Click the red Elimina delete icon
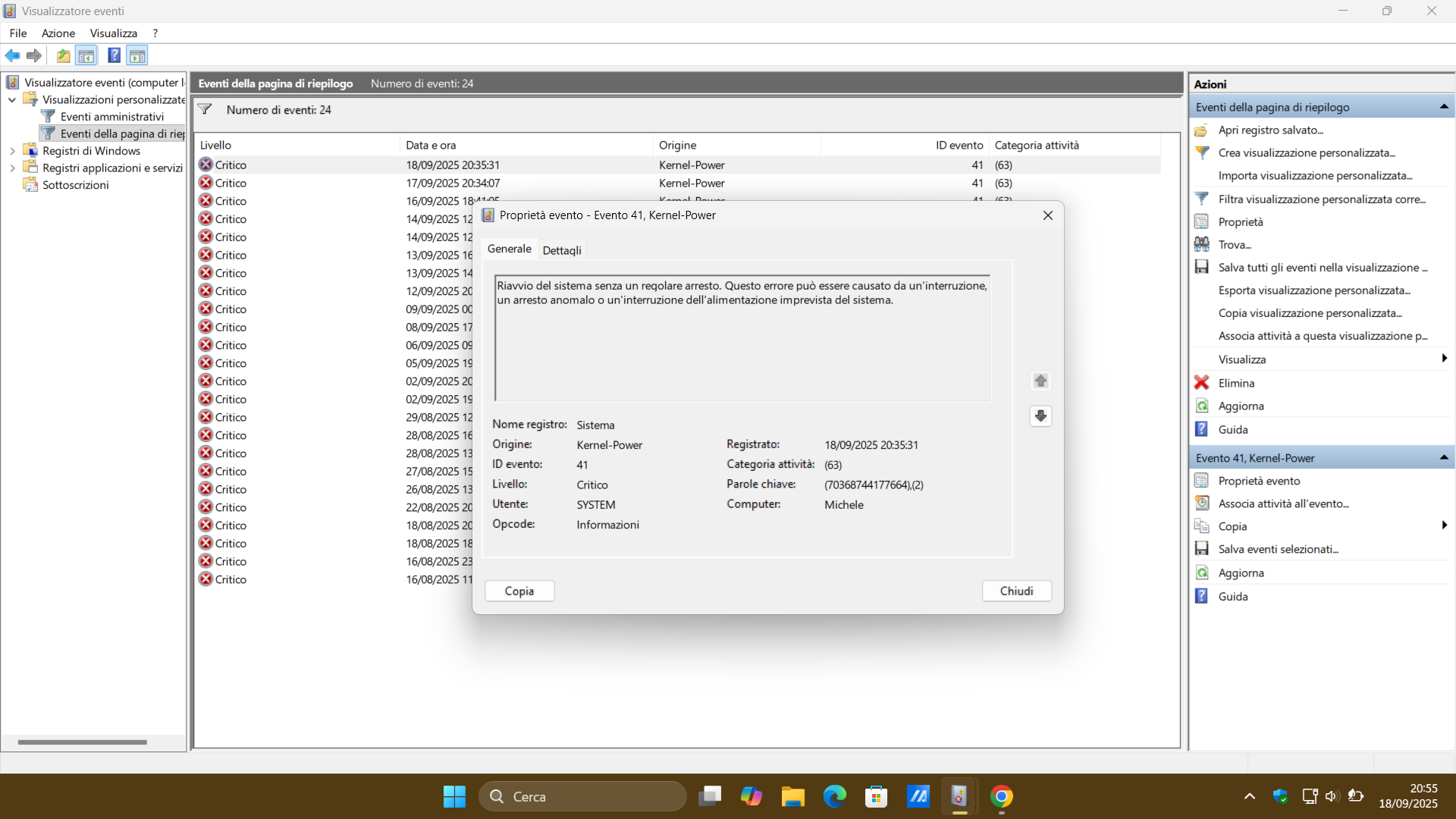The width and height of the screenshot is (1456, 819). tap(1202, 383)
